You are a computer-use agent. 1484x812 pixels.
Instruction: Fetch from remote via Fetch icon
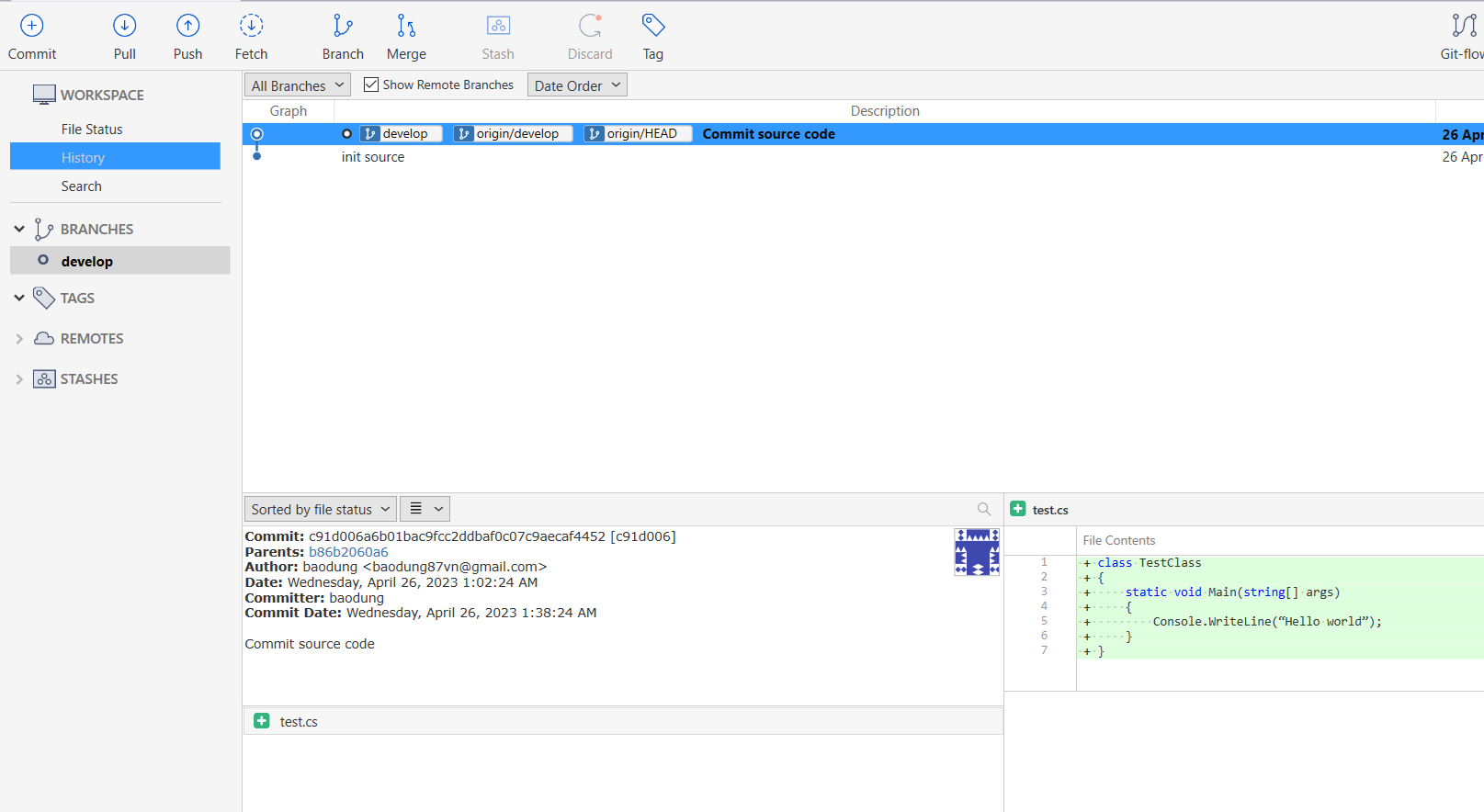coord(251,27)
